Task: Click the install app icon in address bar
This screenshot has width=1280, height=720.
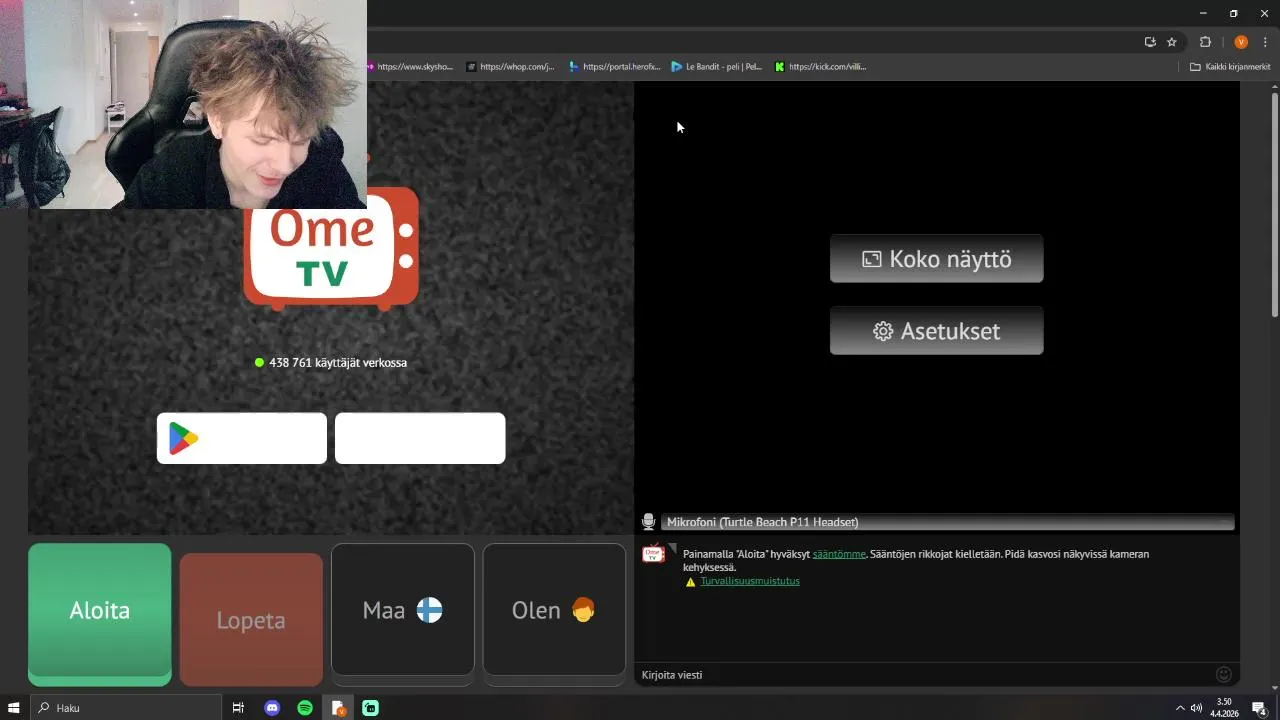Action: pyautogui.click(x=1150, y=42)
